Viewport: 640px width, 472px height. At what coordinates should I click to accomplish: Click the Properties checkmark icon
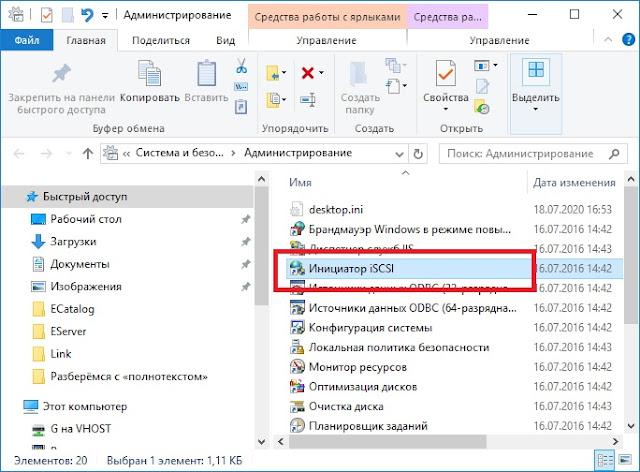(445, 73)
